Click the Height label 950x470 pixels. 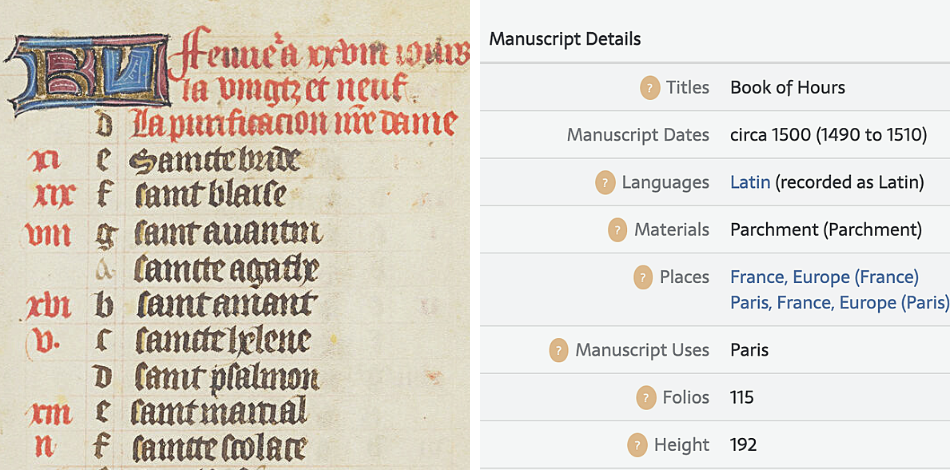pos(682,446)
